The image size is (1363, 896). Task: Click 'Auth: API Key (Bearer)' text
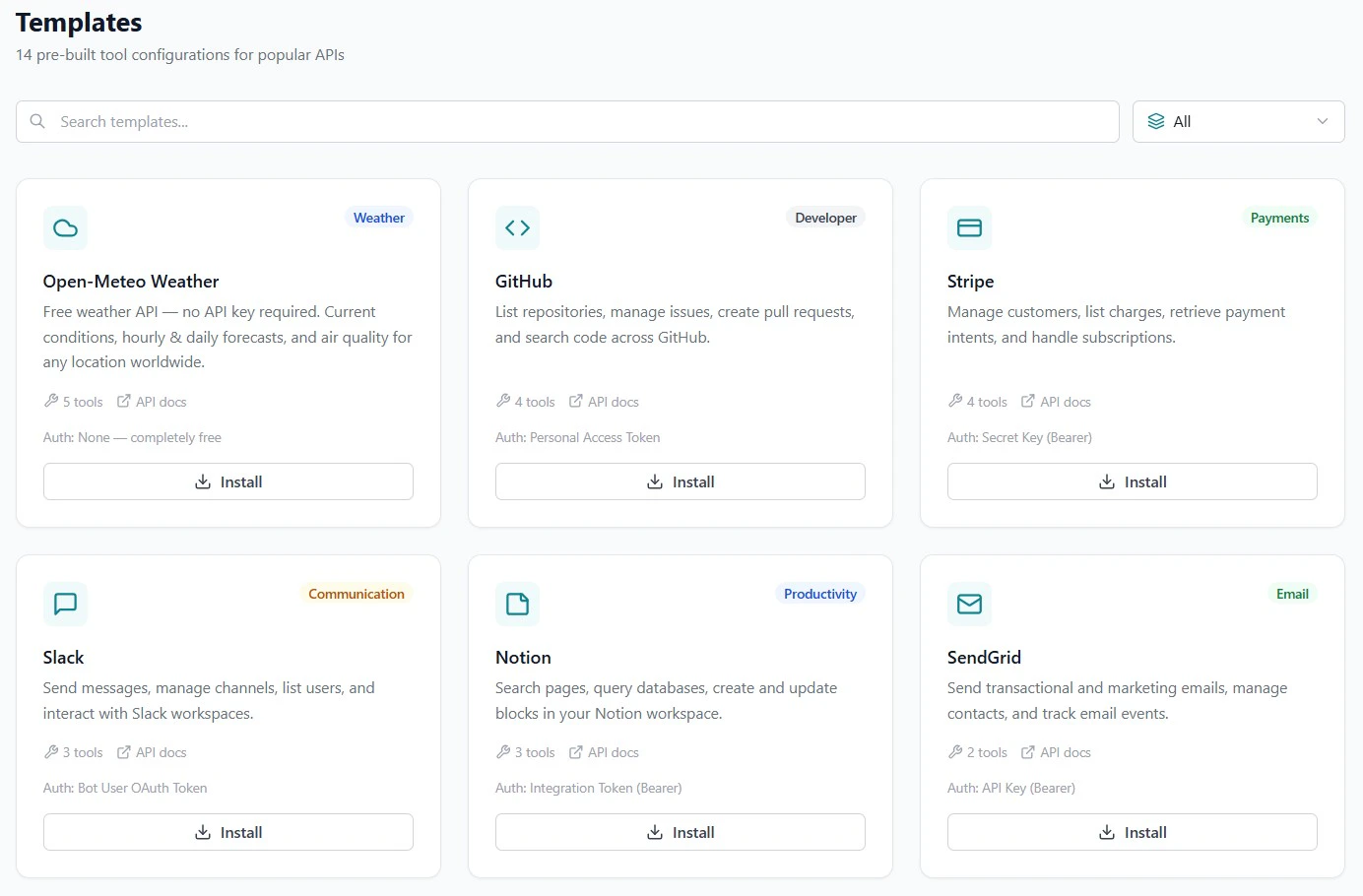[x=1011, y=788]
